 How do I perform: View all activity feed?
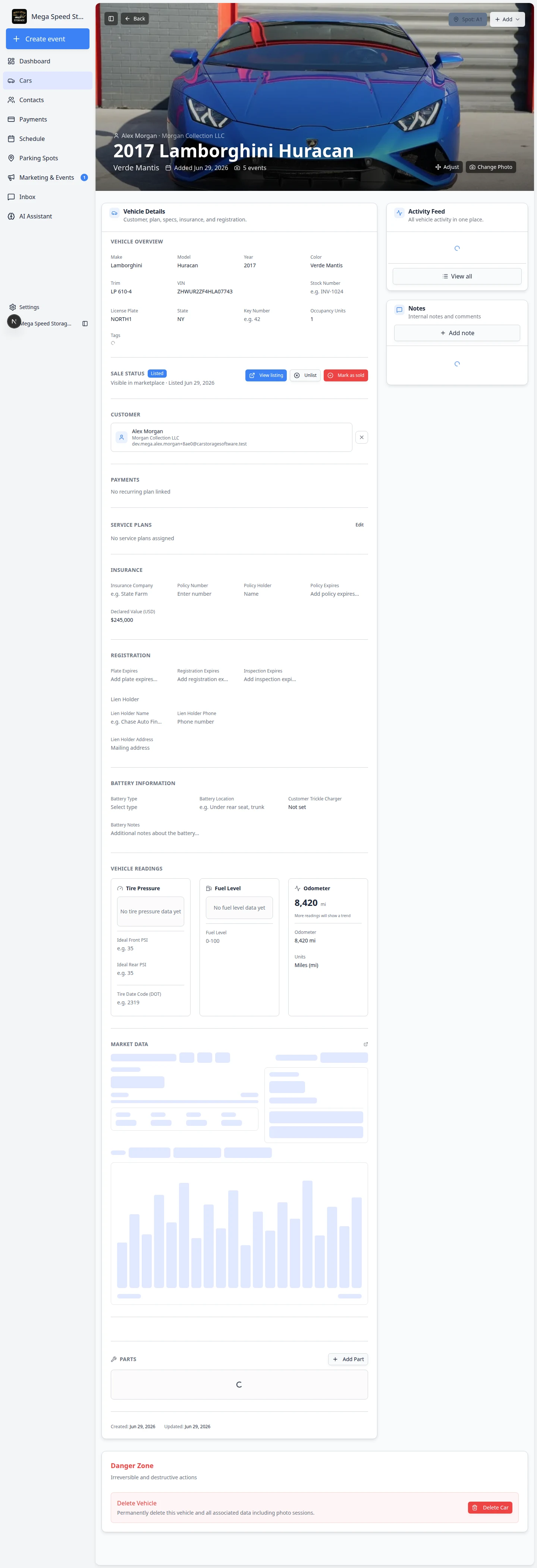(x=457, y=276)
